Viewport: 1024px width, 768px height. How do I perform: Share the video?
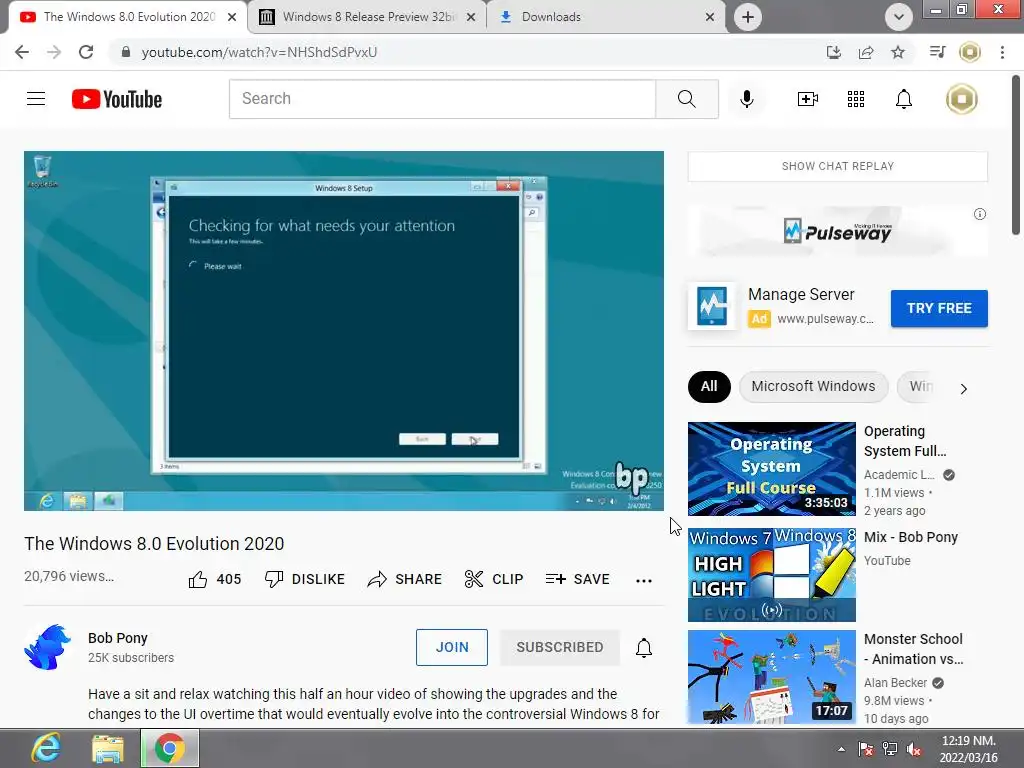(404, 579)
